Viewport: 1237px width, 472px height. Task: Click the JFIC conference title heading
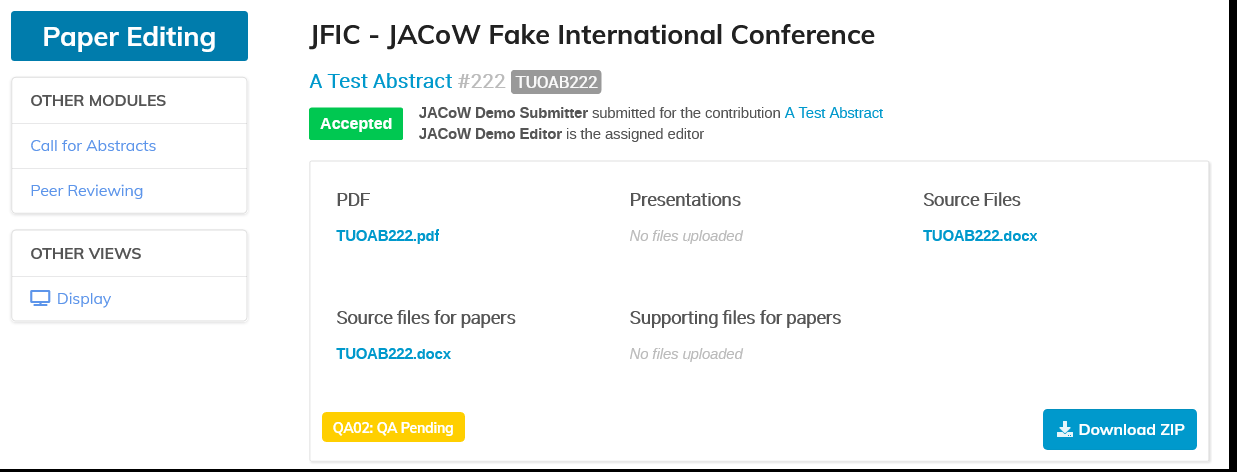click(x=592, y=36)
